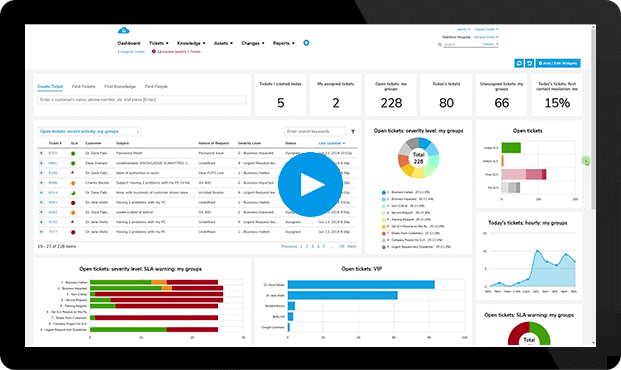Click Add / Edit Widgets button
Screen dimensions: 621x370
click(558, 63)
